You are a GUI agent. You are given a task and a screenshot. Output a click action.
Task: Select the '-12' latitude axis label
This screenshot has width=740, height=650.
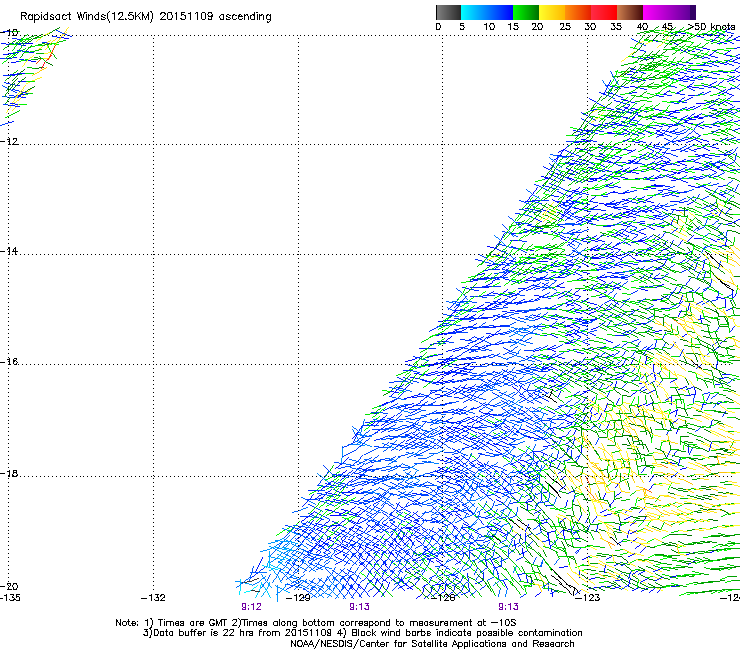(10, 142)
